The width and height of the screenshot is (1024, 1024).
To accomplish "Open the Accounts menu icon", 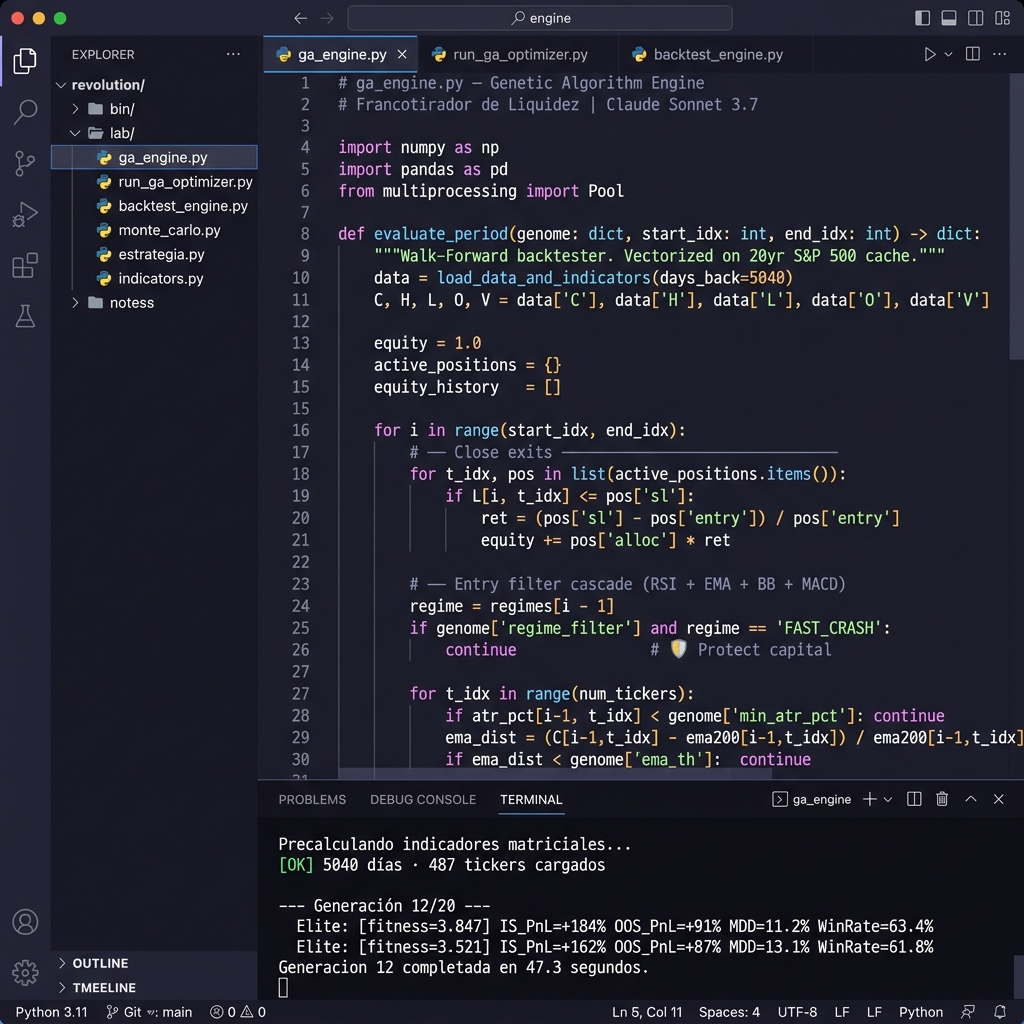I will pos(25,921).
